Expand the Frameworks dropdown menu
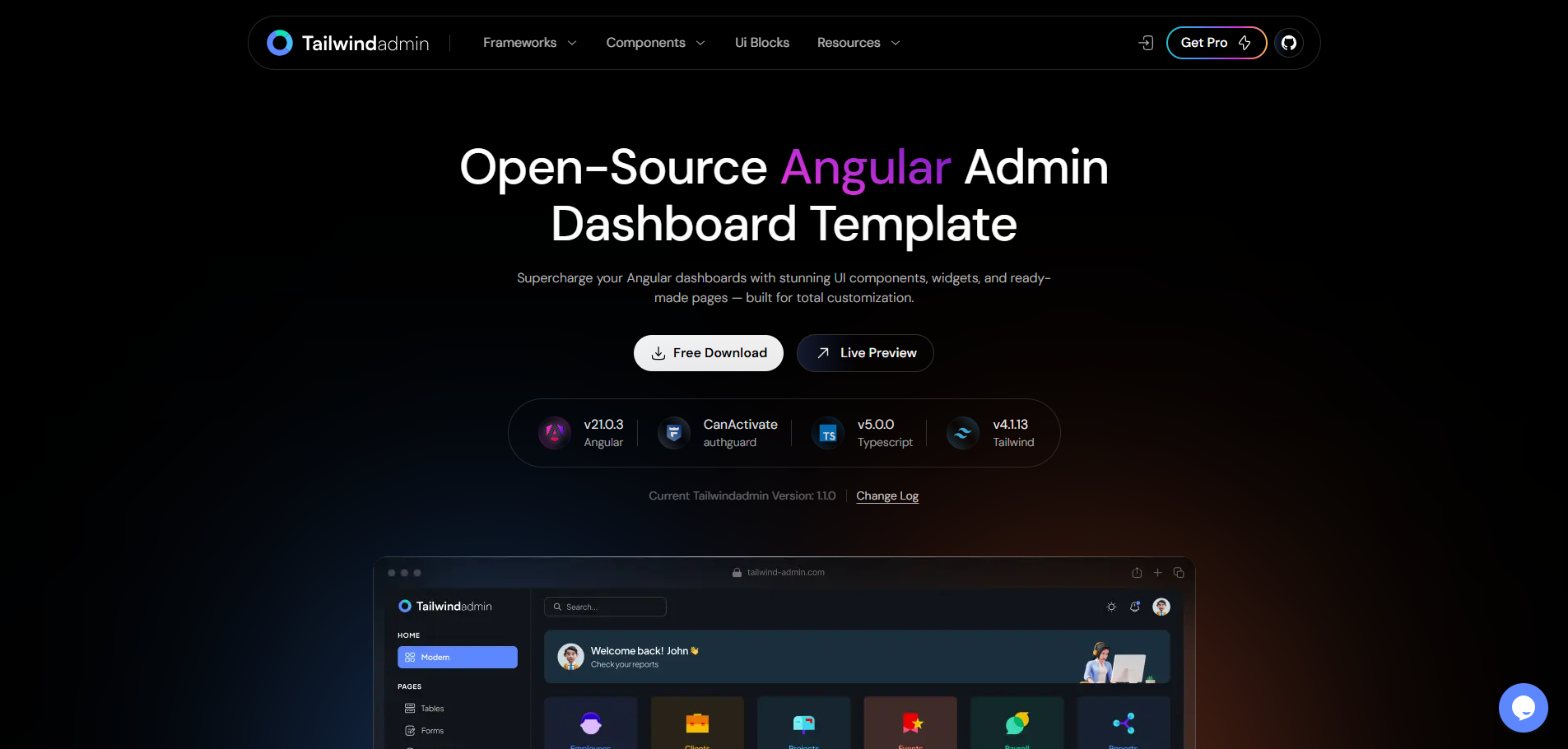 (x=529, y=43)
